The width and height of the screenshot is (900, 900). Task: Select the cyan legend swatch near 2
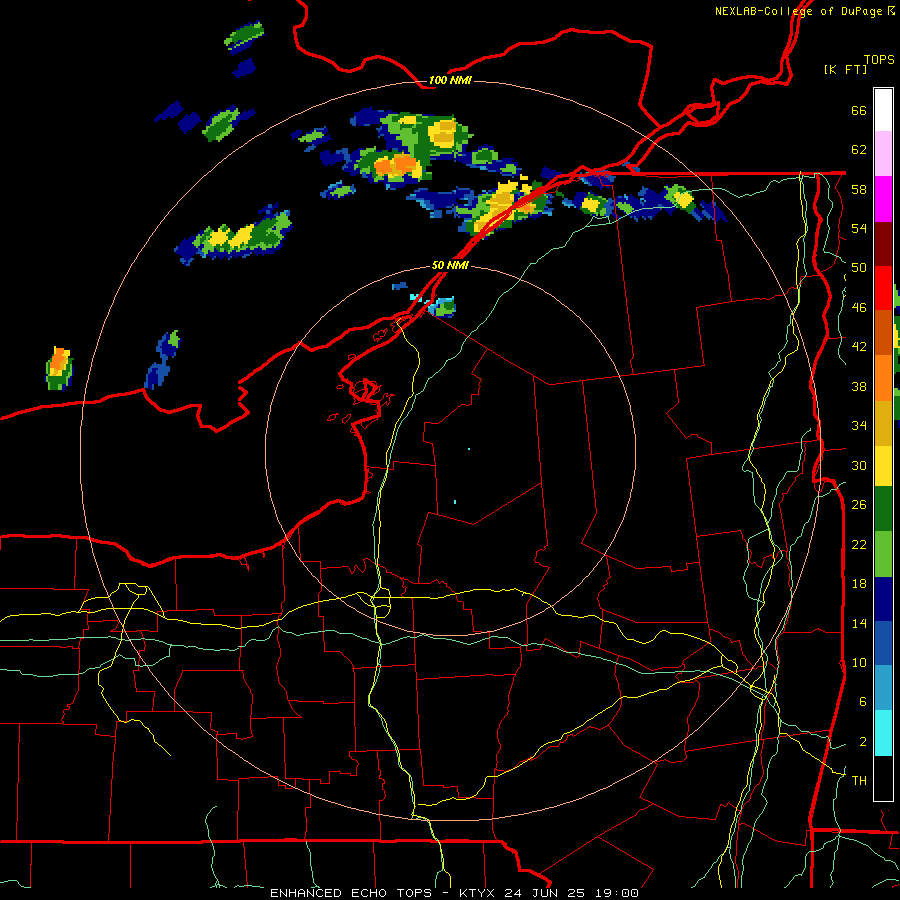[x=883, y=733]
